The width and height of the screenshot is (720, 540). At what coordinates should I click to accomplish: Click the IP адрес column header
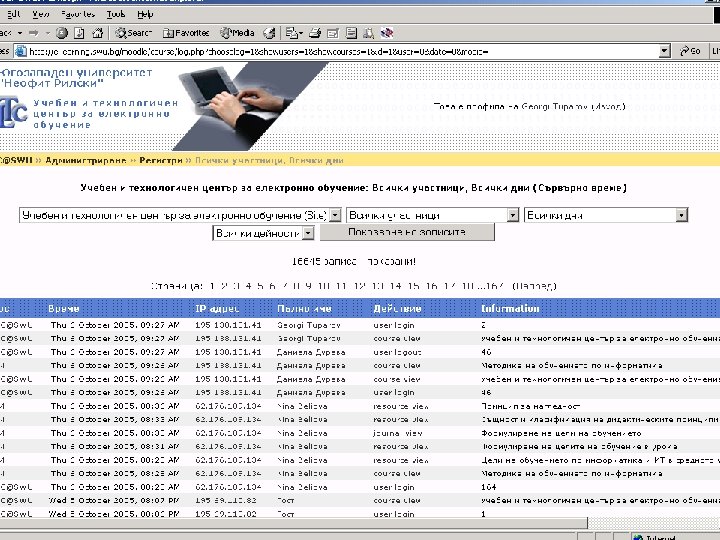(x=217, y=309)
